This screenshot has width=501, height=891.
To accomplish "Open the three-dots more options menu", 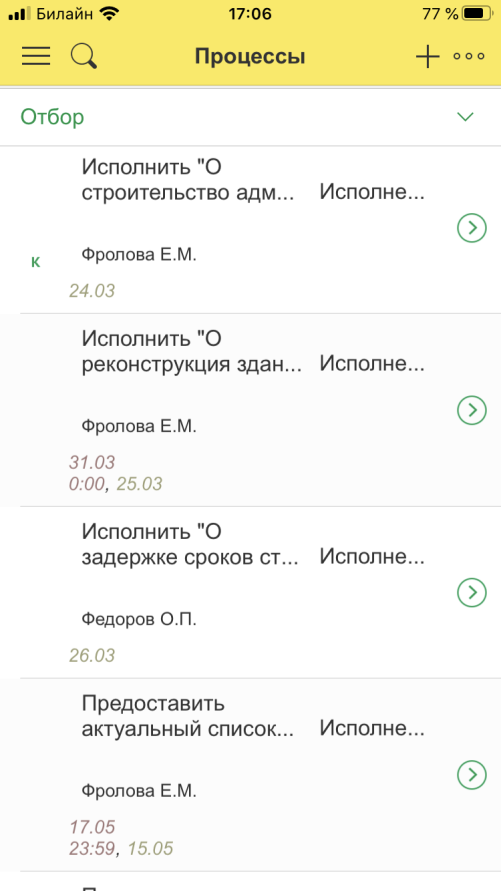I will (469, 56).
